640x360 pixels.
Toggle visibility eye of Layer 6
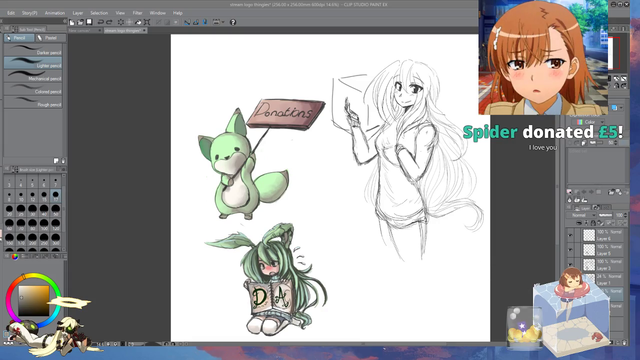pos(571,235)
